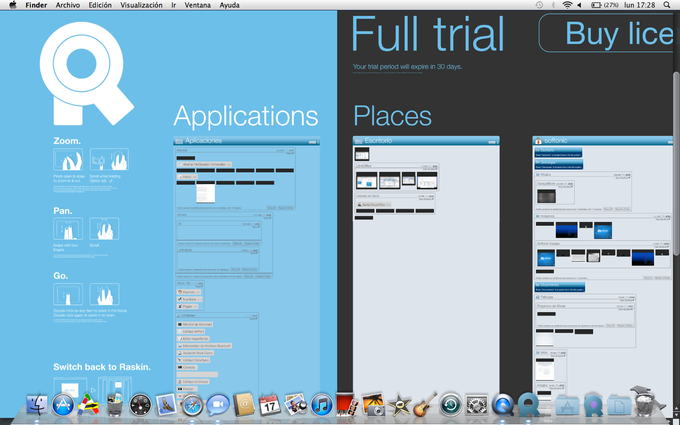Select the Documentos blue folder bar
The height and width of the screenshot is (425, 680).
559,287
